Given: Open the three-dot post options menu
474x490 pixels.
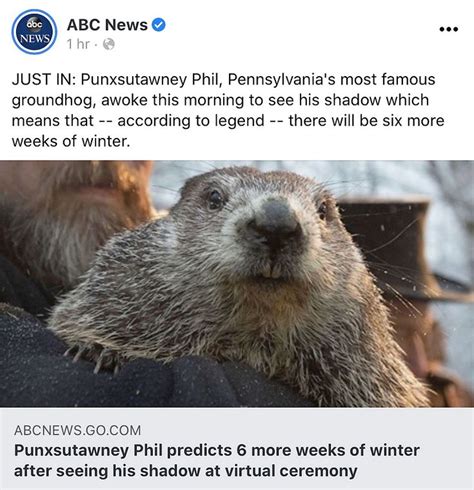Looking at the screenshot, I should pos(448,29).
